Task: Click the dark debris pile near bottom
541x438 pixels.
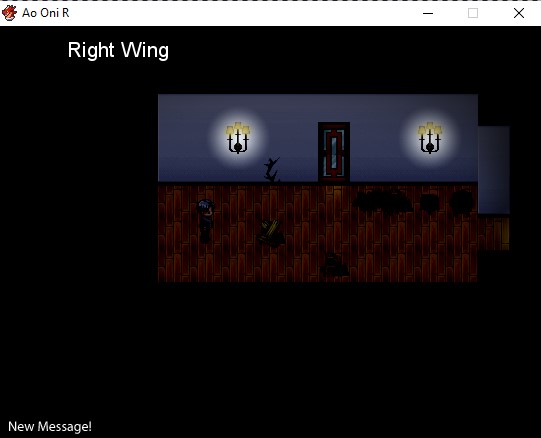Action: pyautogui.click(x=334, y=265)
